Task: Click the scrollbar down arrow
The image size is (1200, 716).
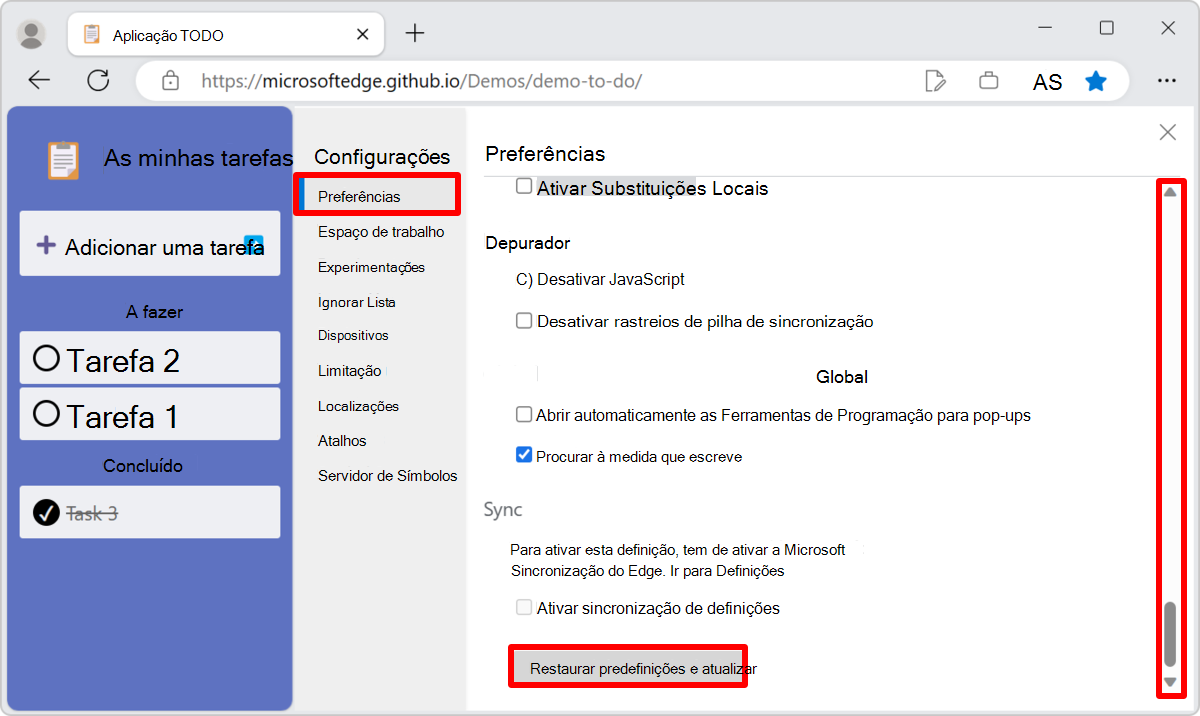Action: [1171, 680]
